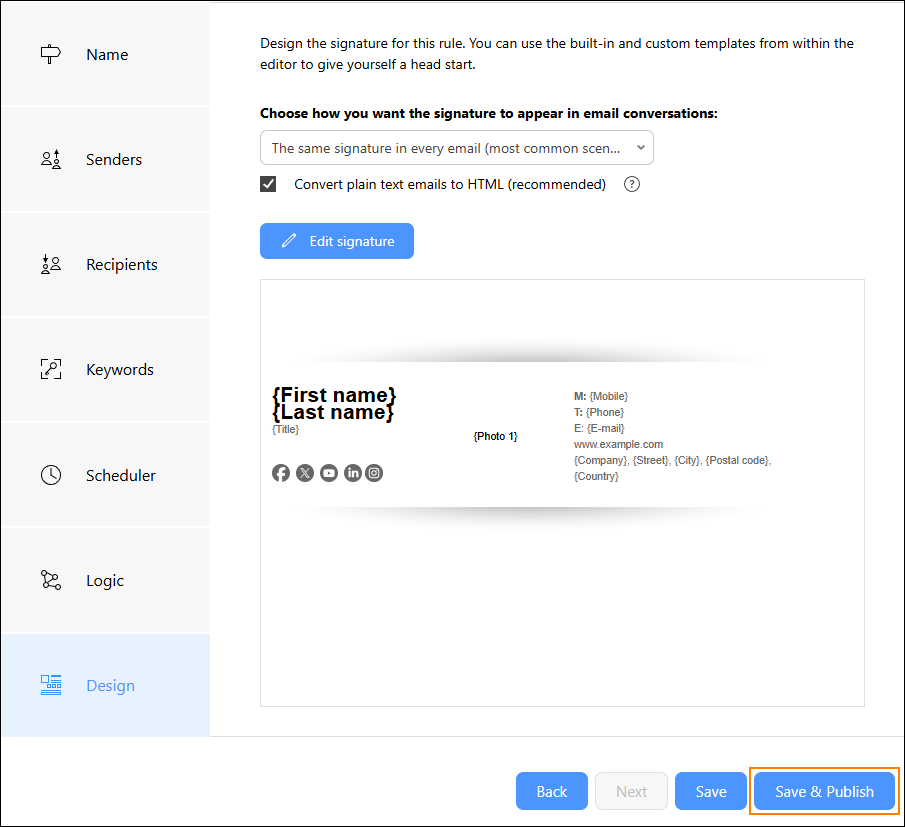Go to the Keywords step

click(106, 369)
